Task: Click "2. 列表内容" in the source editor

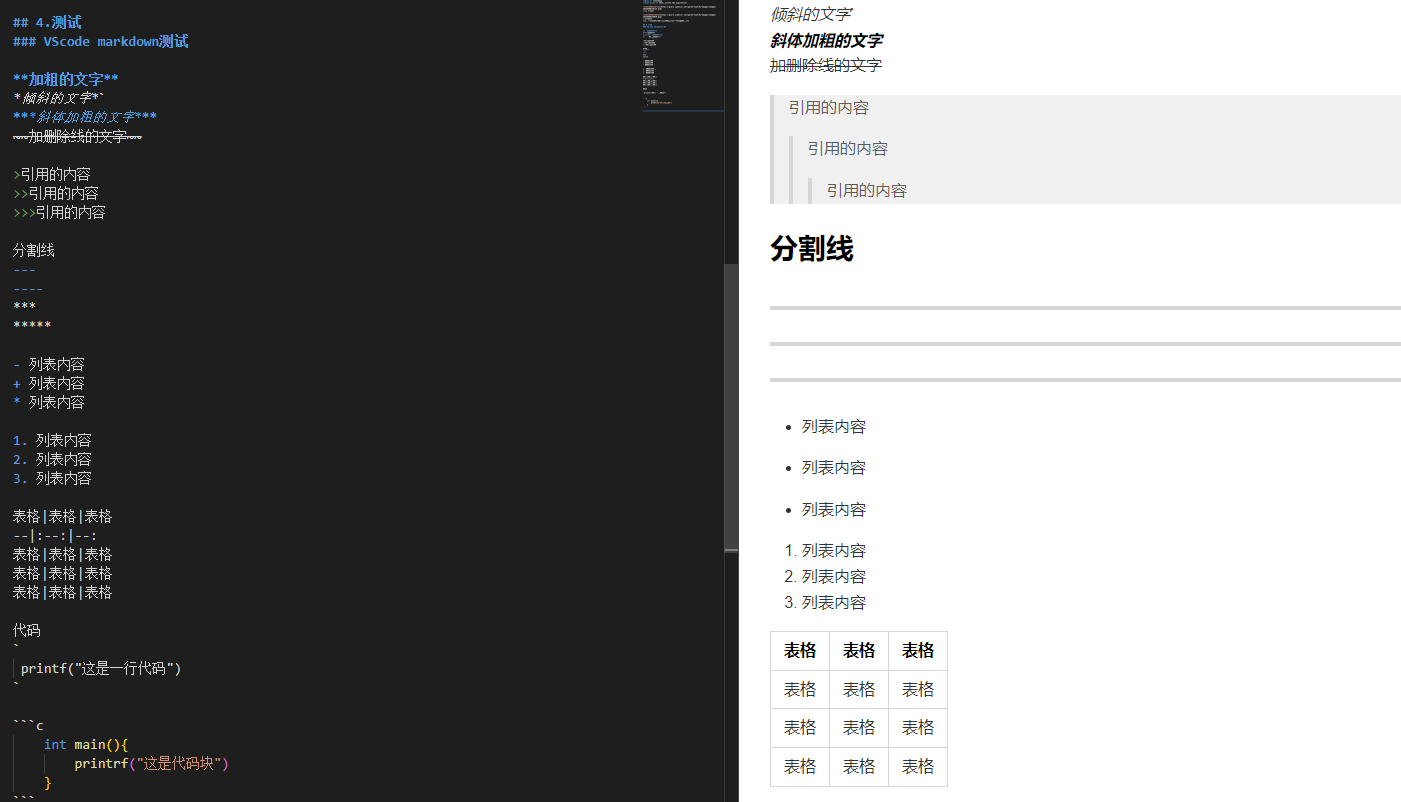Action: click(x=52, y=459)
